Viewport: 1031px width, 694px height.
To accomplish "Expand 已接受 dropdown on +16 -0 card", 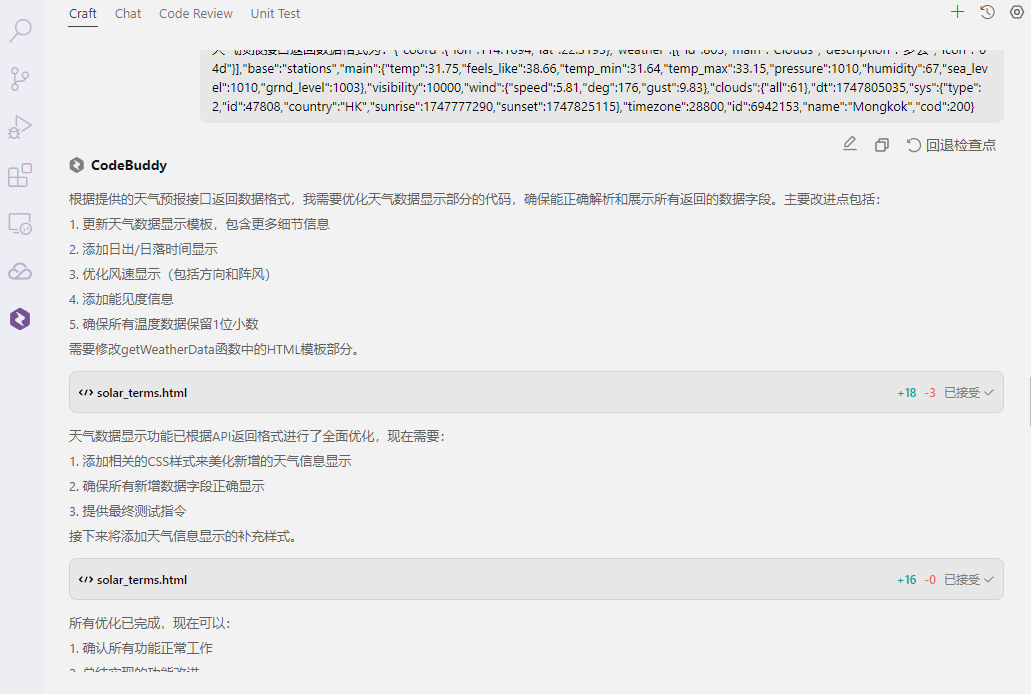I will click(969, 580).
